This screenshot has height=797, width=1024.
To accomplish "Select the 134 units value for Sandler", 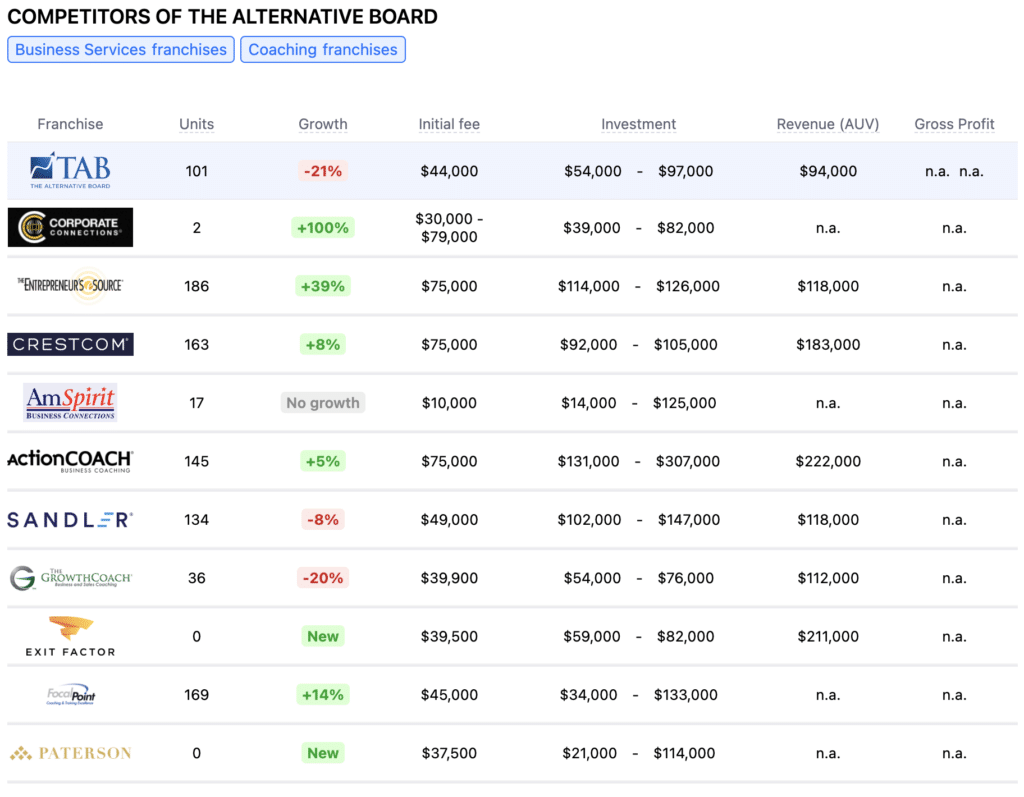I will tap(197, 519).
